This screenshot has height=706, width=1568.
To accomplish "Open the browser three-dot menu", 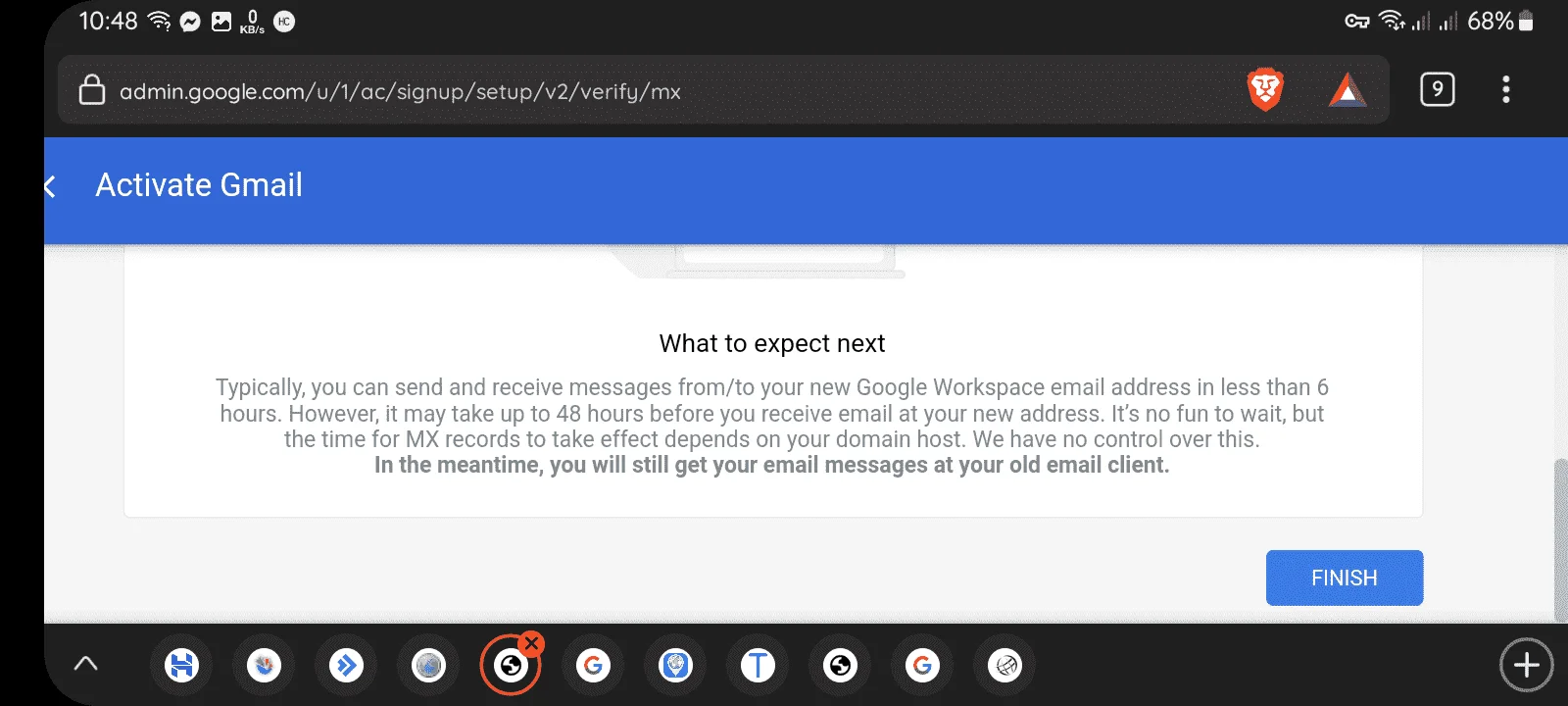I will point(1506,89).
